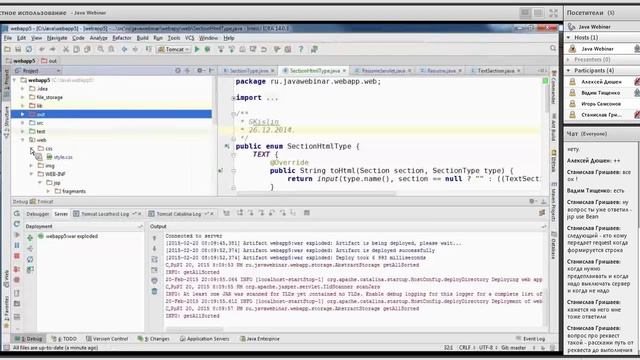Select style.css in project tree

(x=60, y=157)
